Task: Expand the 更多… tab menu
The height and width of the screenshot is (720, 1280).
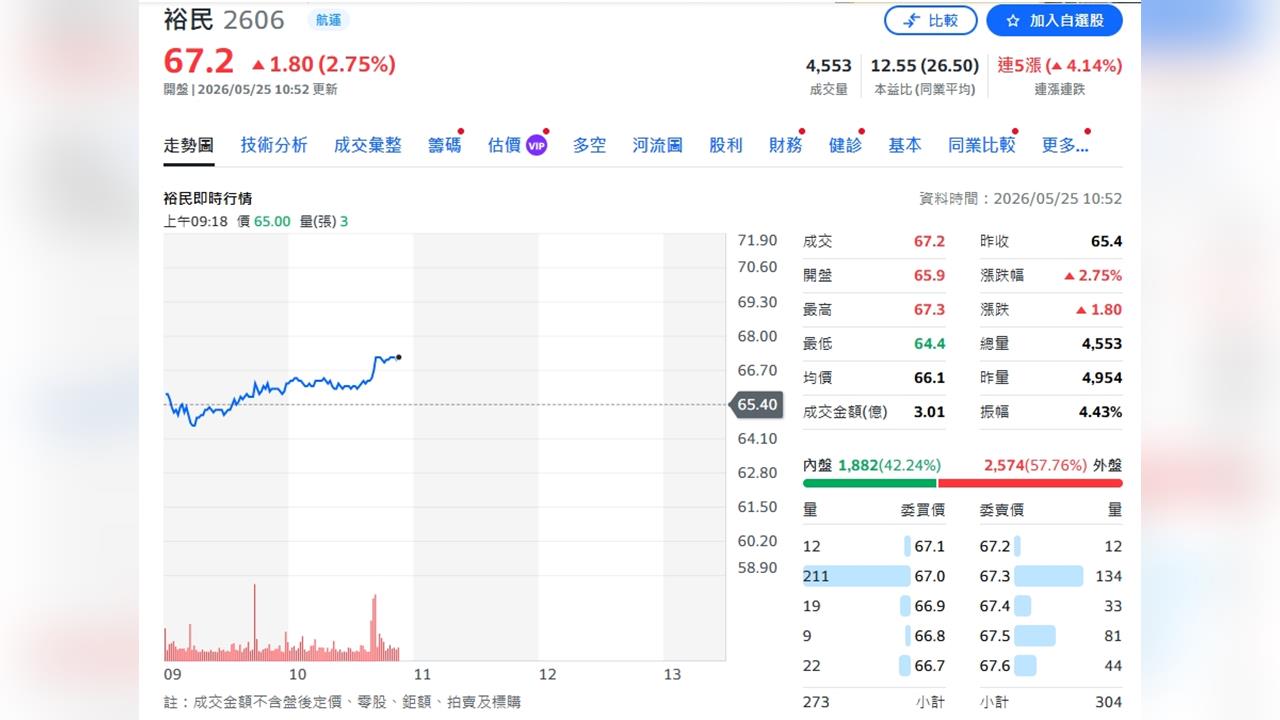Action: click(x=1065, y=145)
